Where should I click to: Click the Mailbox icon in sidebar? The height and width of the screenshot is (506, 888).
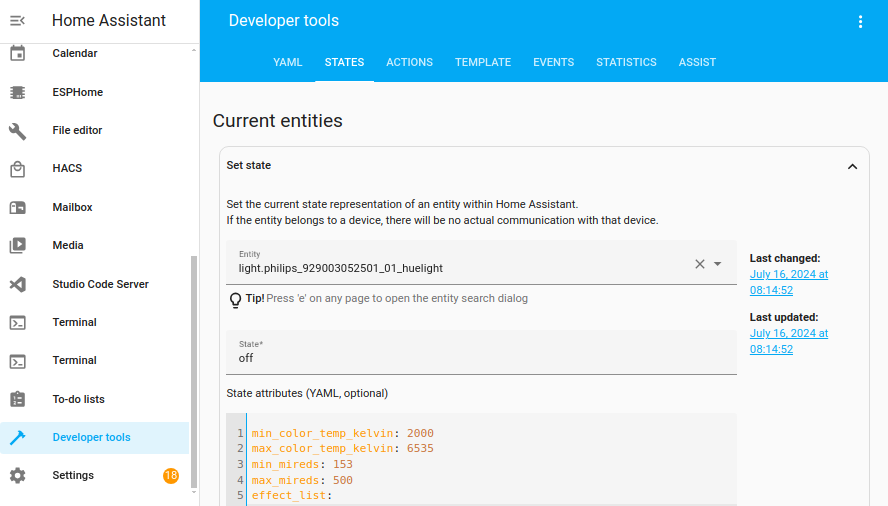(17, 208)
